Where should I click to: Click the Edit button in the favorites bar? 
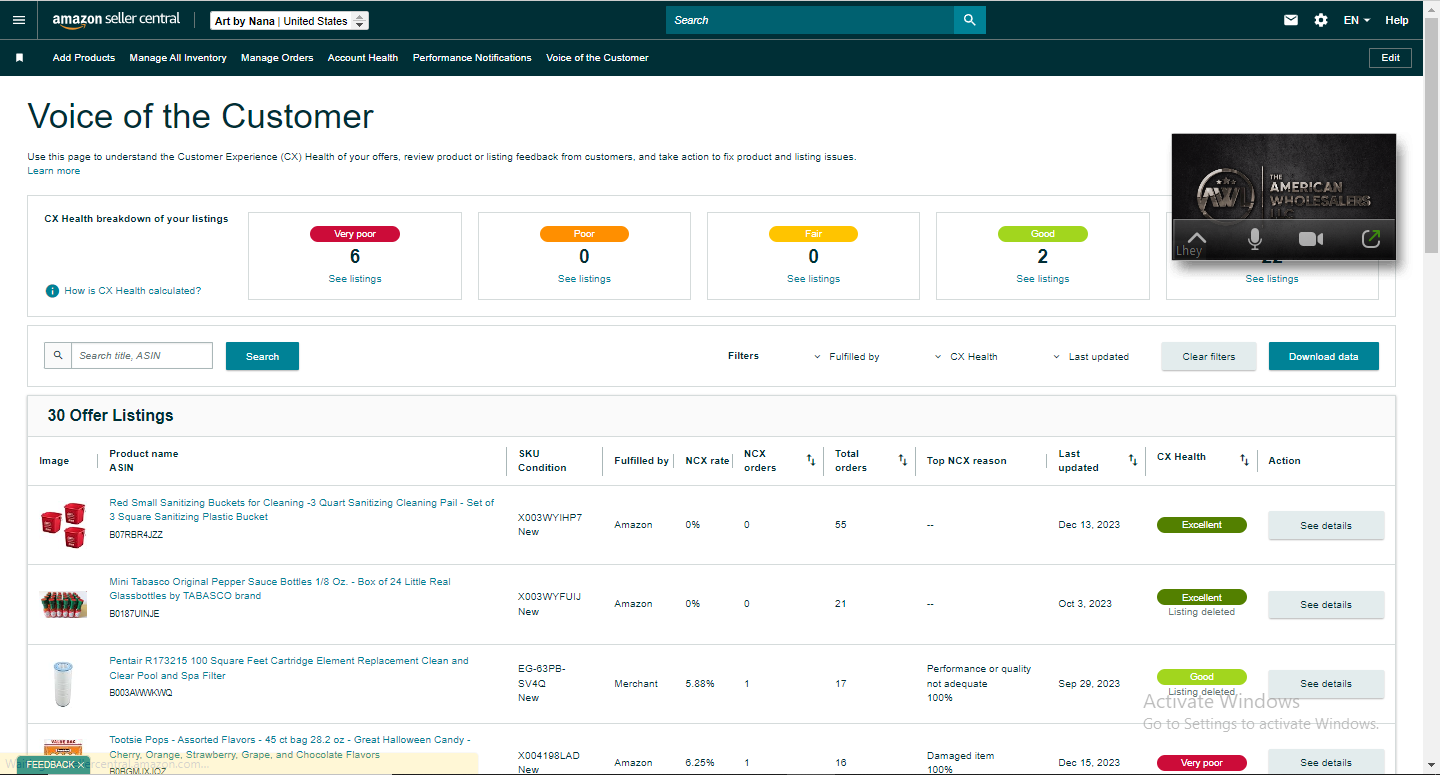pyautogui.click(x=1390, y=58)
